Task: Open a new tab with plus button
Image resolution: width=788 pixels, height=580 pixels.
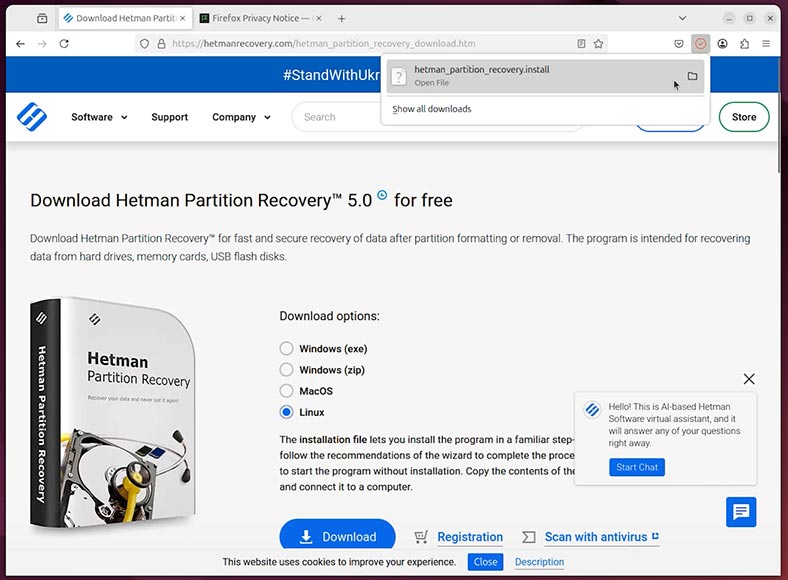Action: coord(342,19)
